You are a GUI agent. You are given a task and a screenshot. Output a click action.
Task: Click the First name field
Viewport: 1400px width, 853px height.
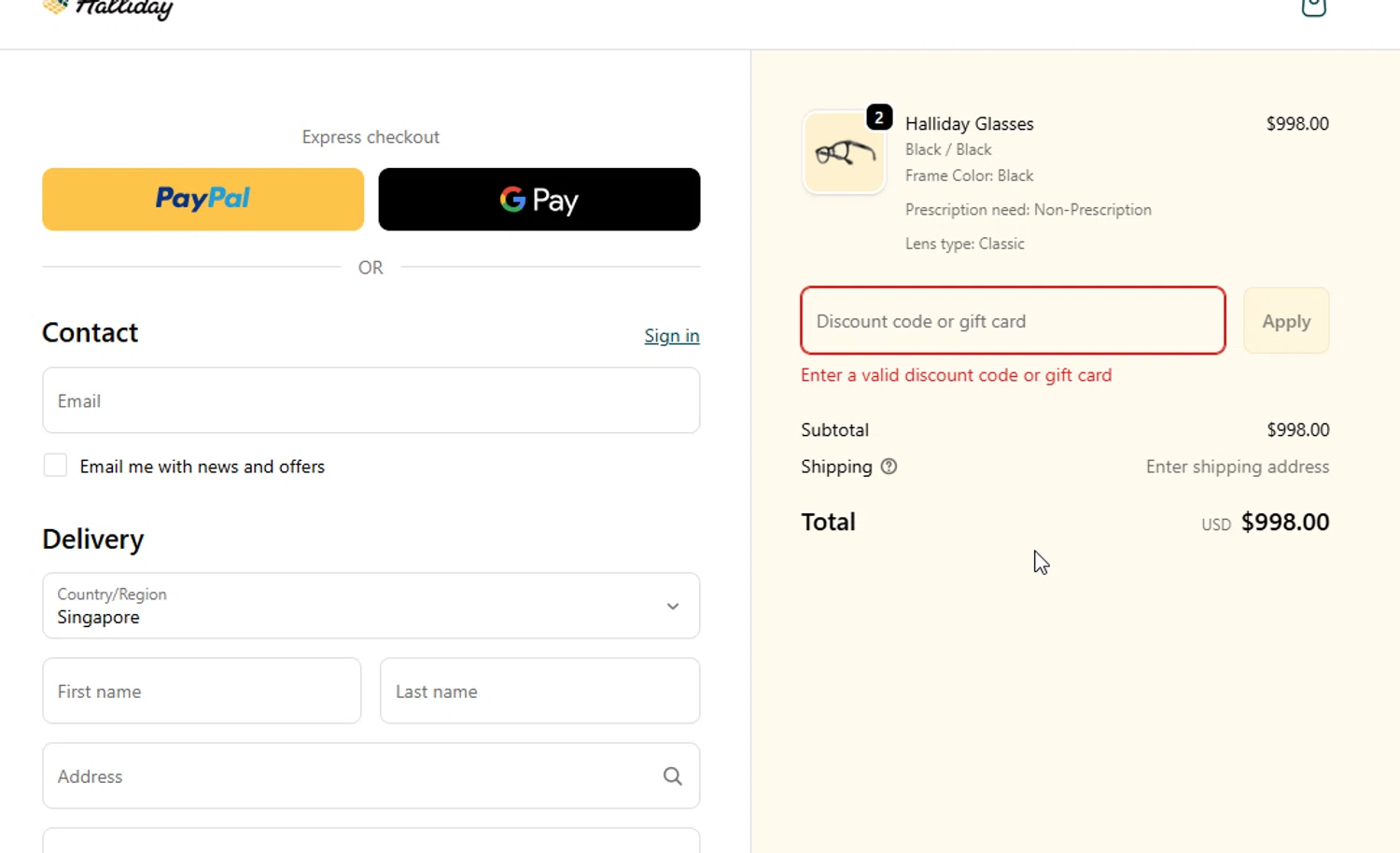(x=202, y=691)
